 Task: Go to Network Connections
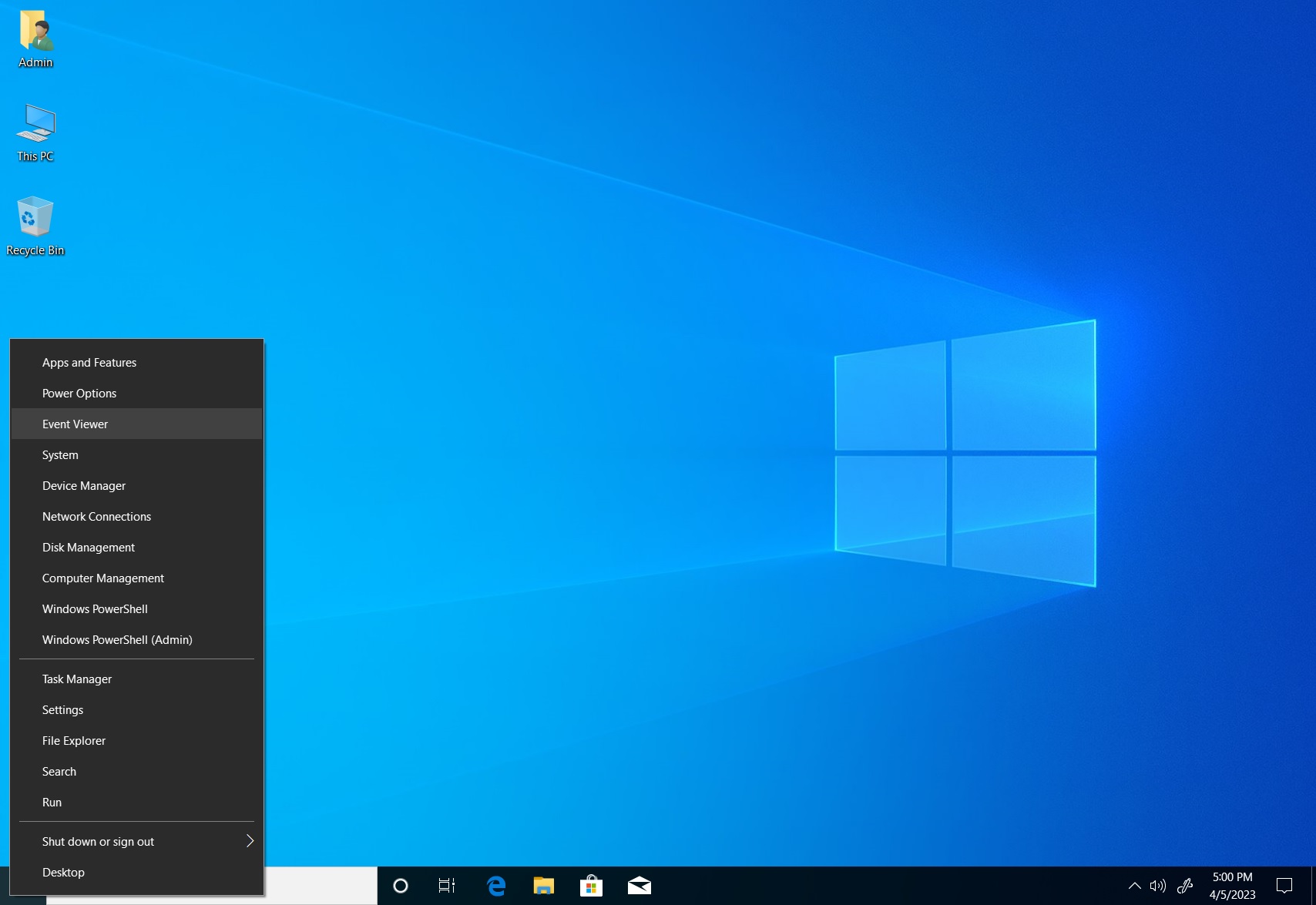tap(137, 516)
